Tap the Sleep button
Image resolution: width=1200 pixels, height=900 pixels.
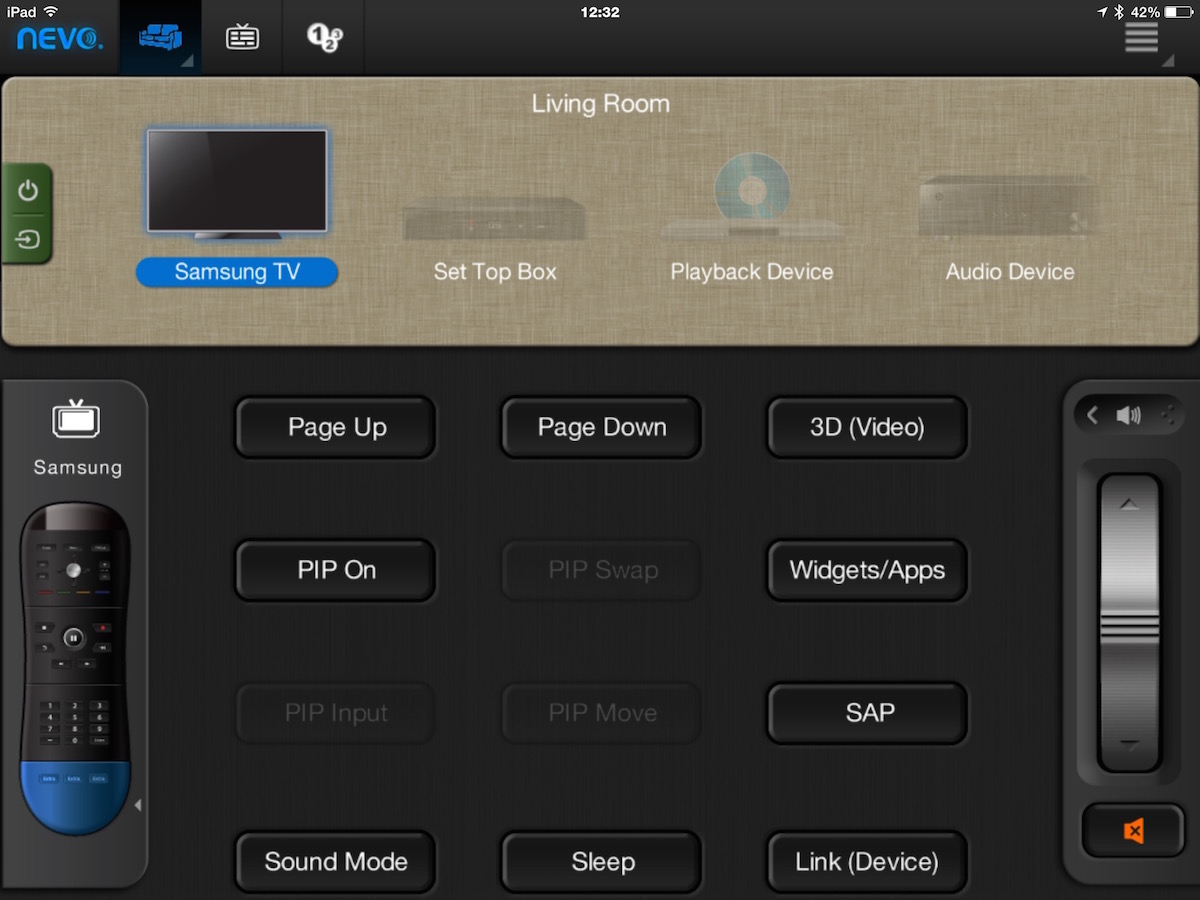(x=601, y=862)
